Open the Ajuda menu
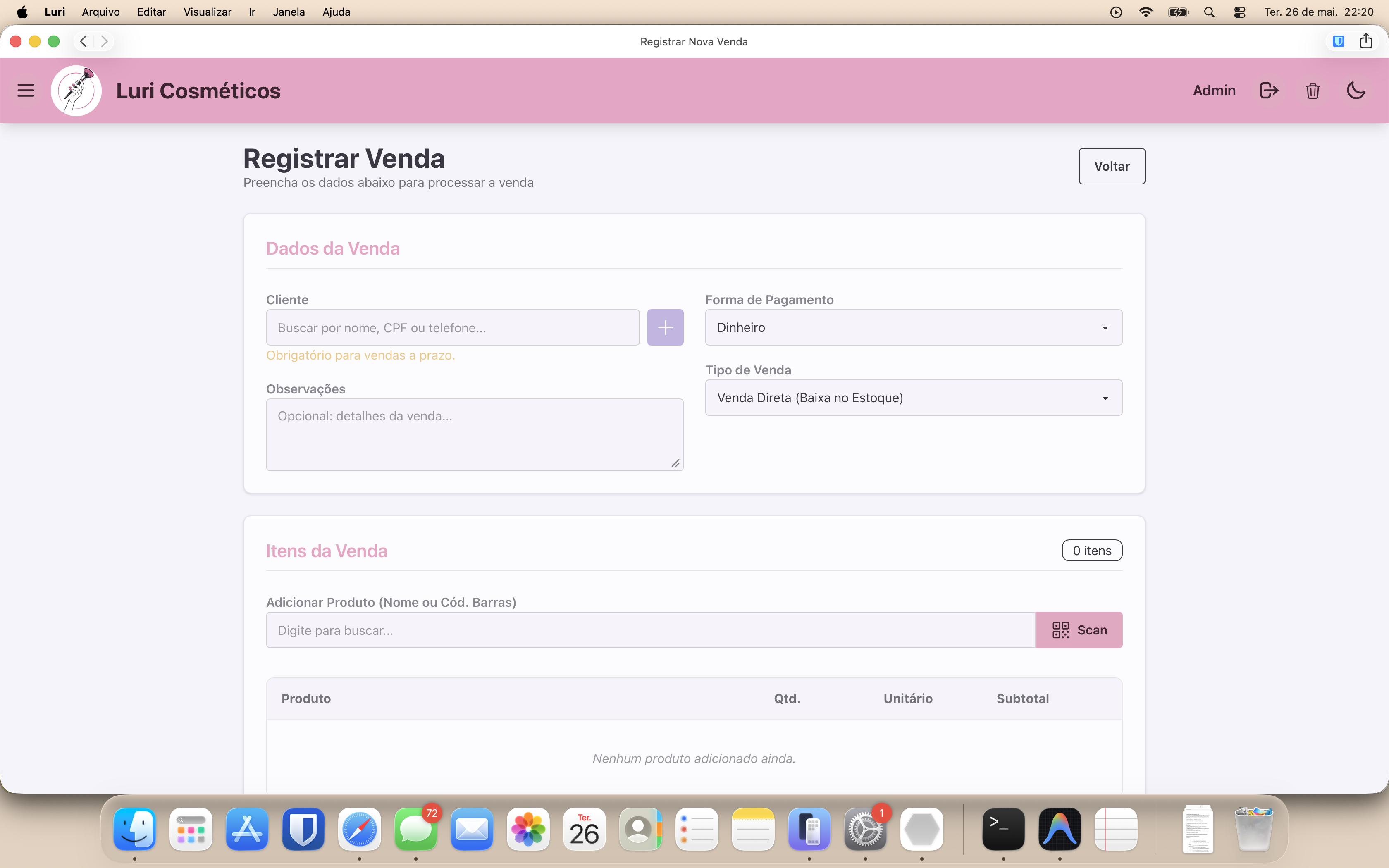The width and height of the screenshot is (1389, 868). coord(336,12)
